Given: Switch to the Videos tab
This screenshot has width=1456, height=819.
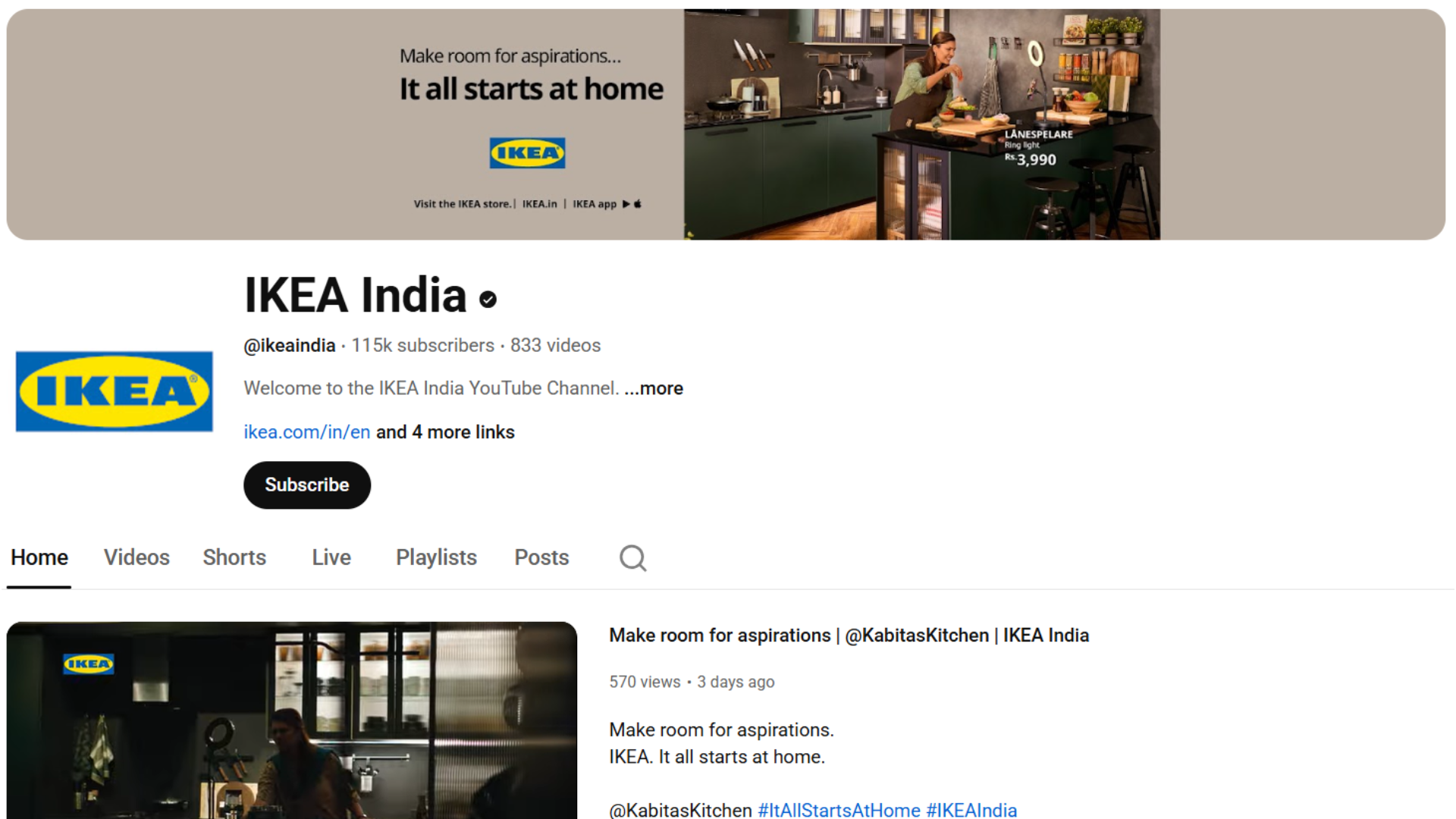Looking at the screenshot, I should [x=136, y=557].
